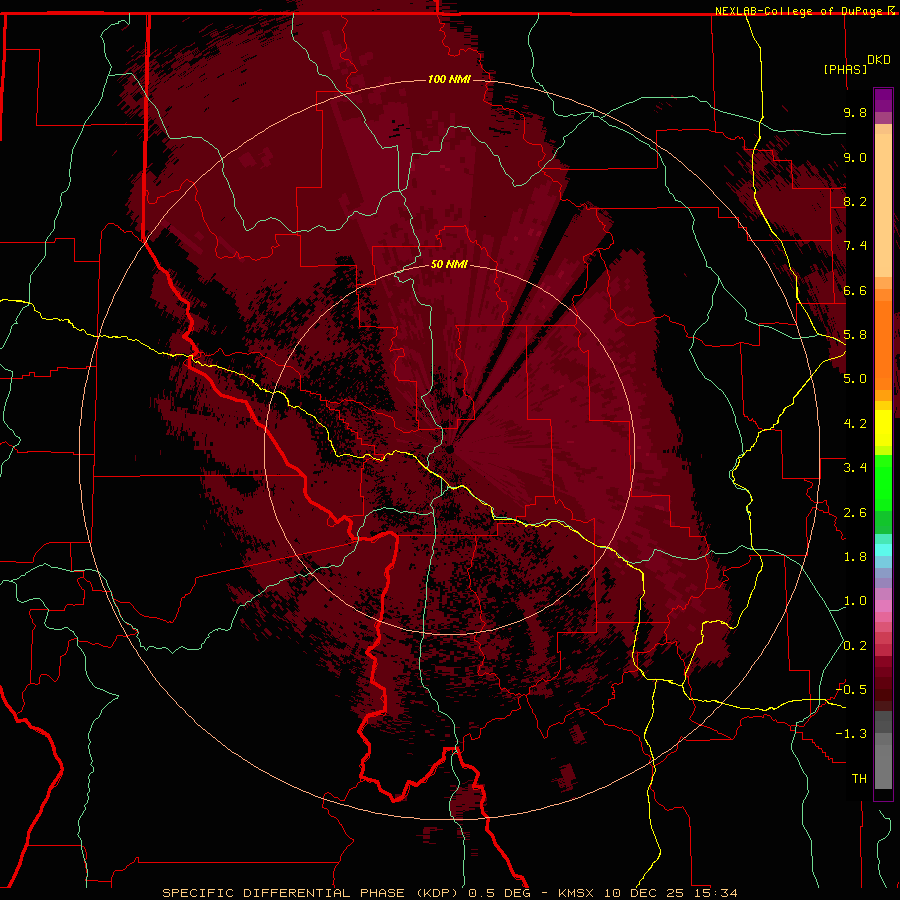The height and width of the screenshot is (900, 900).
Task: Pick the purple segment at the top of the color bar
Action: click(x=883, y=100)
